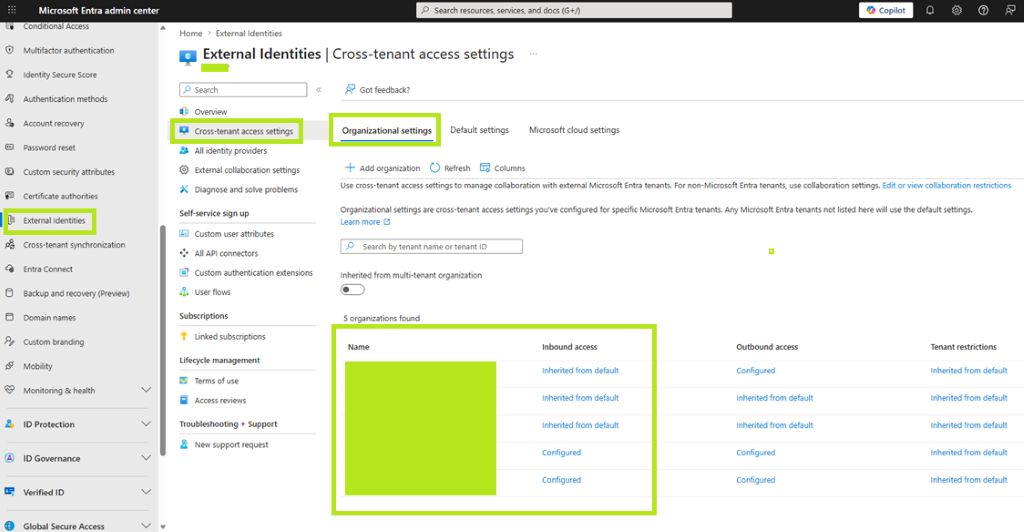The width and height of the screenshot is (1024, 532).
Task: Click Add organization button
Action: (383, 168)
